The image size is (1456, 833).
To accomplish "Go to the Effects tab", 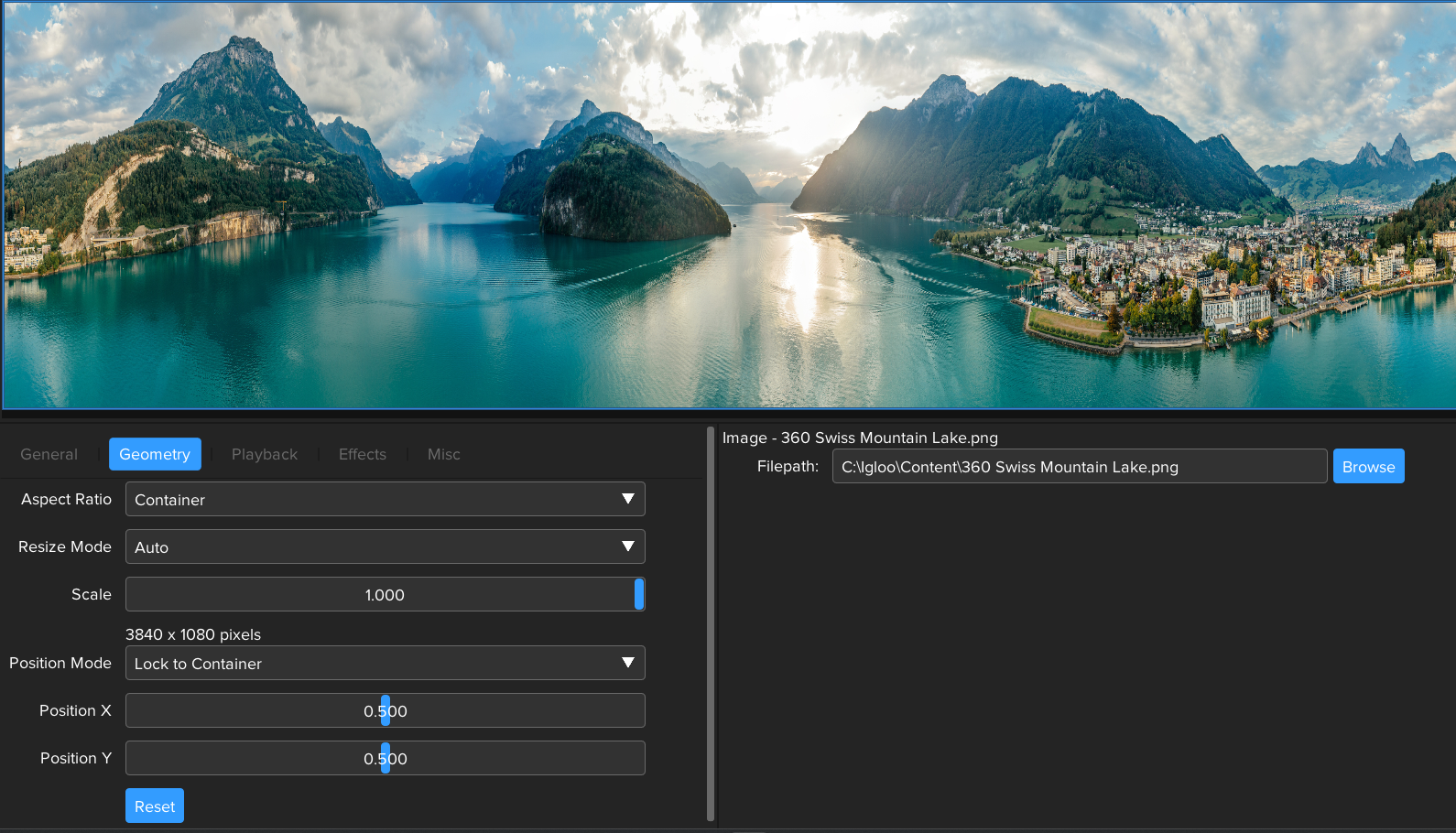I will click(x=362, y=454).
